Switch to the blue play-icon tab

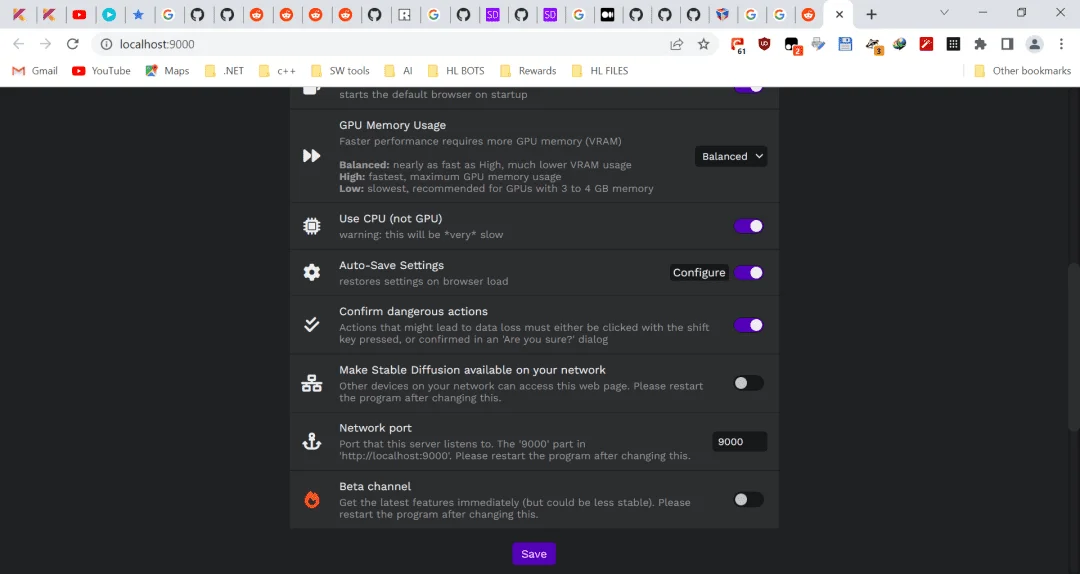coord(109,14)
